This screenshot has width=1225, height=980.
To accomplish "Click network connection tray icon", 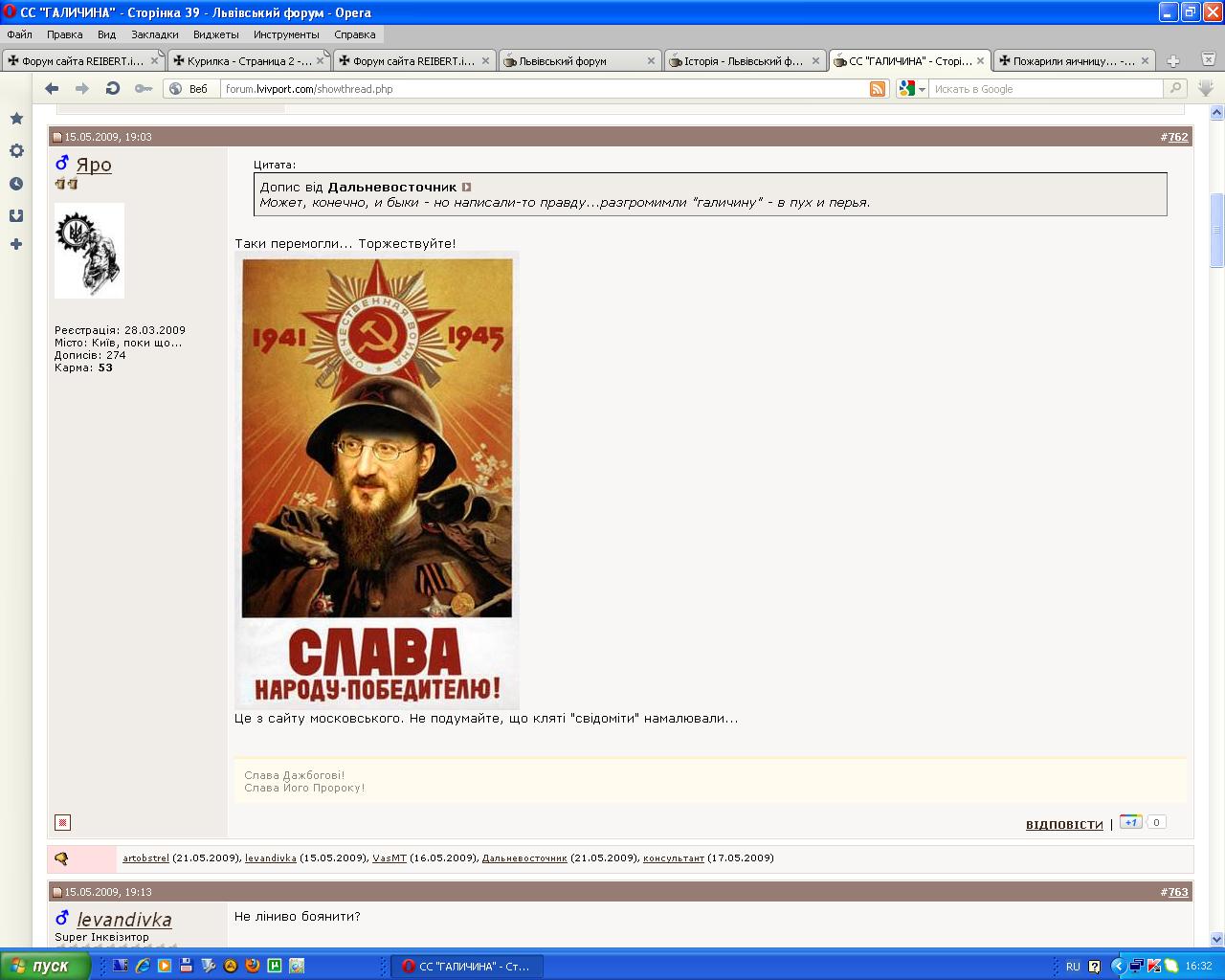I will pos(1137,967).
